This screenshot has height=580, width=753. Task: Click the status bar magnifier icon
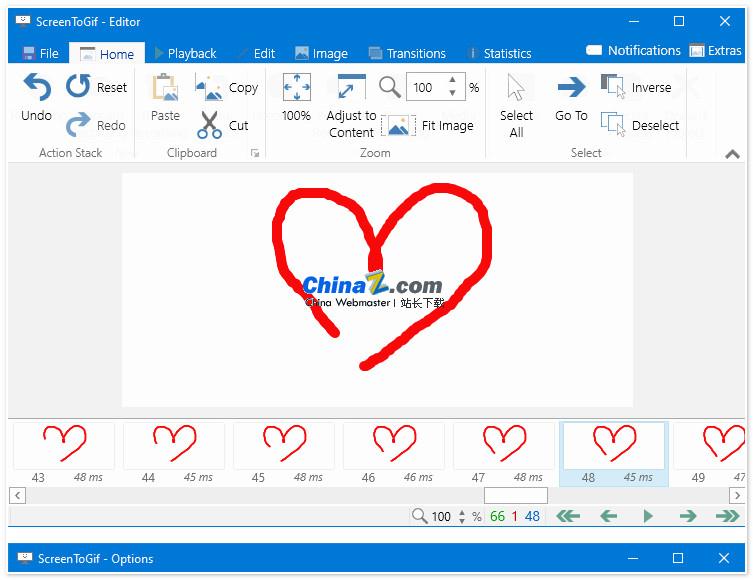point(419,516)
